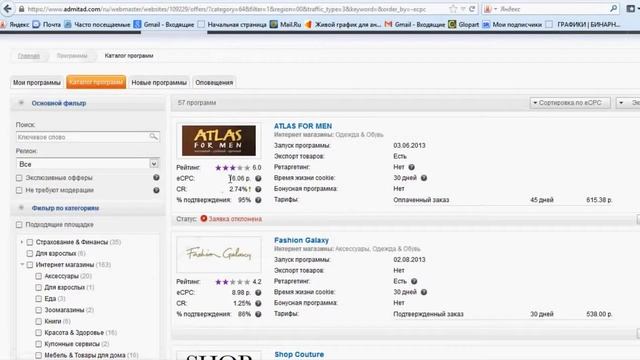640x360 pixels.
Task: Click the search magnifier in the Яндекс box
Action: click(x=613, y=9)
